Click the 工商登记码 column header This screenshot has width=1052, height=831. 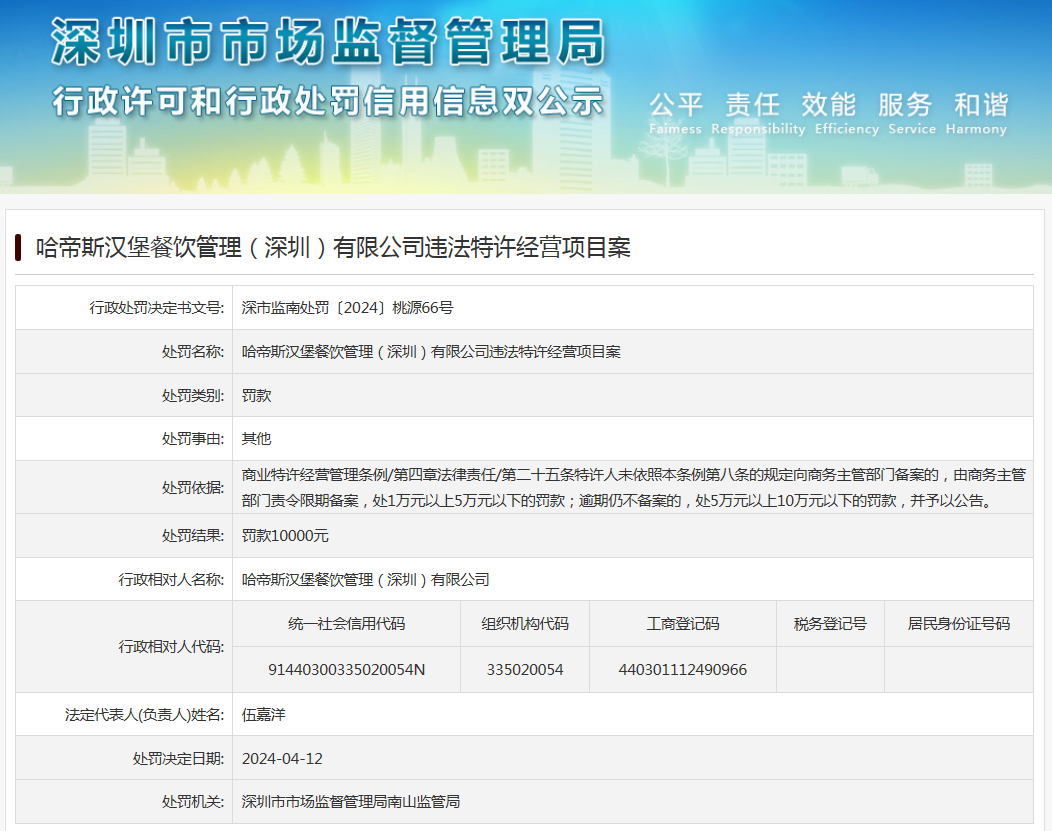[x=683, y=624]
